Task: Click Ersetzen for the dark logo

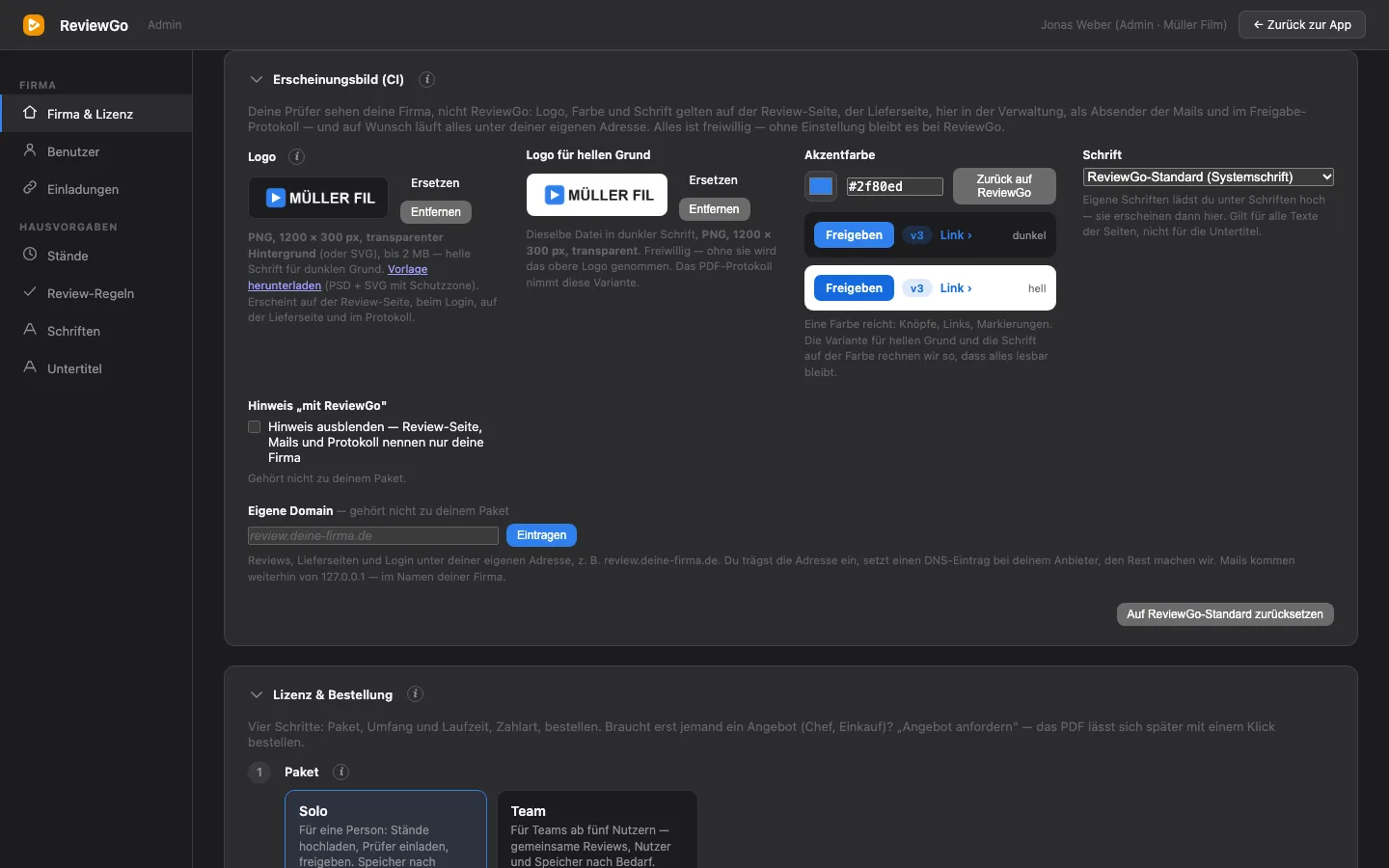Action: pos(435,183)
